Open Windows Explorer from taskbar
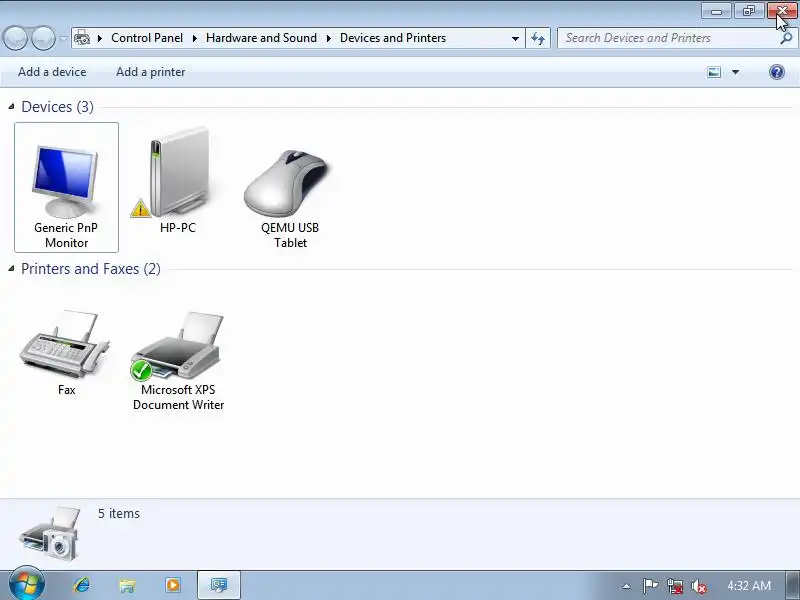Viewport: 800px width, 600px height. click(x=127, y=585)
